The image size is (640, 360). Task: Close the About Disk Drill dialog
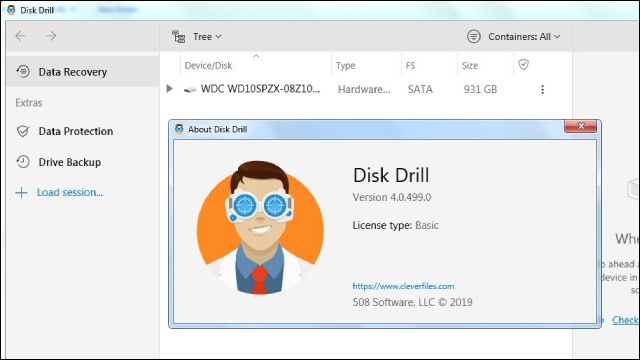pyautogui.click(x=581, y=126)
